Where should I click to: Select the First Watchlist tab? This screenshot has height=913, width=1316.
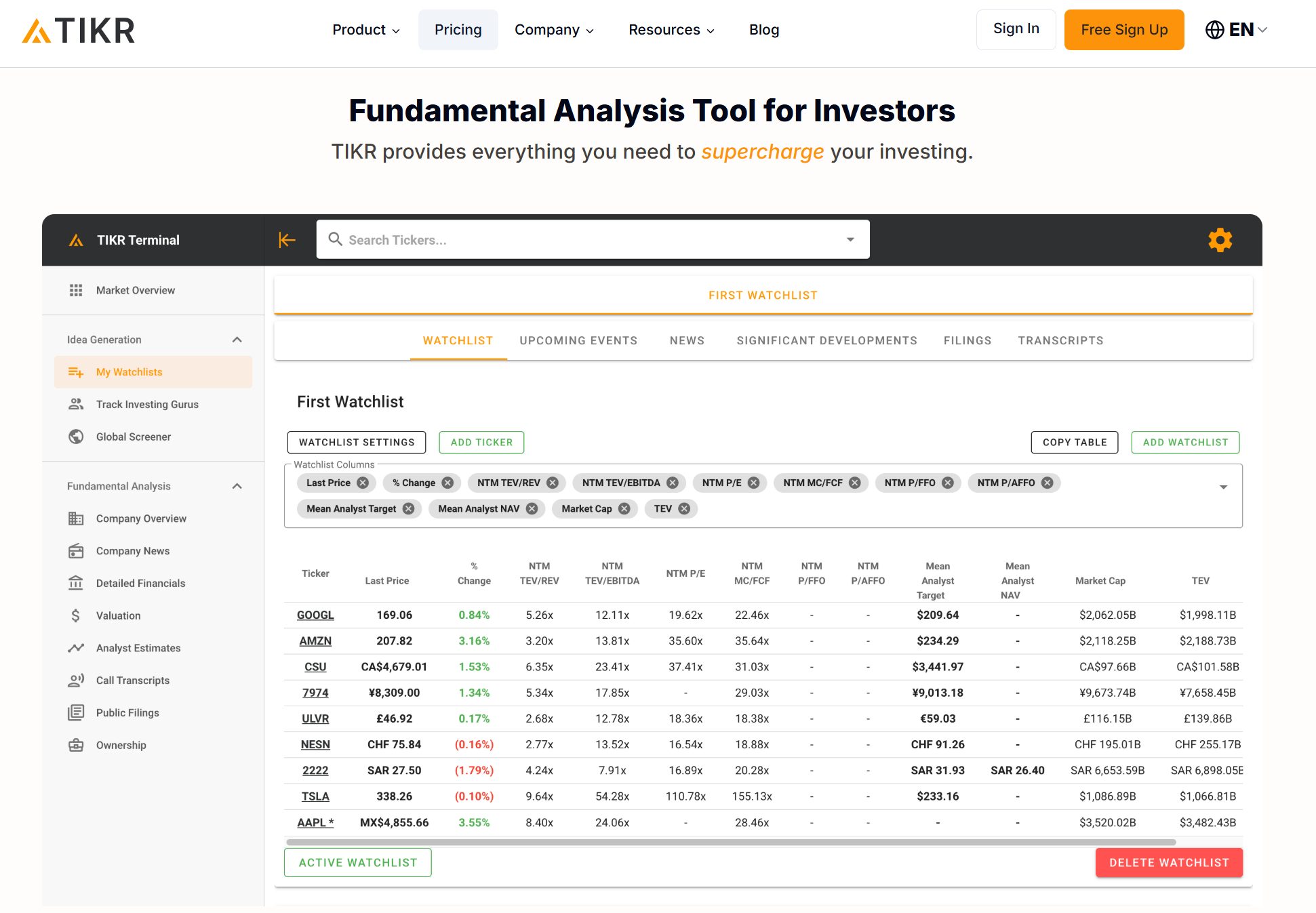pyautogui.click(x=763, y=296)
